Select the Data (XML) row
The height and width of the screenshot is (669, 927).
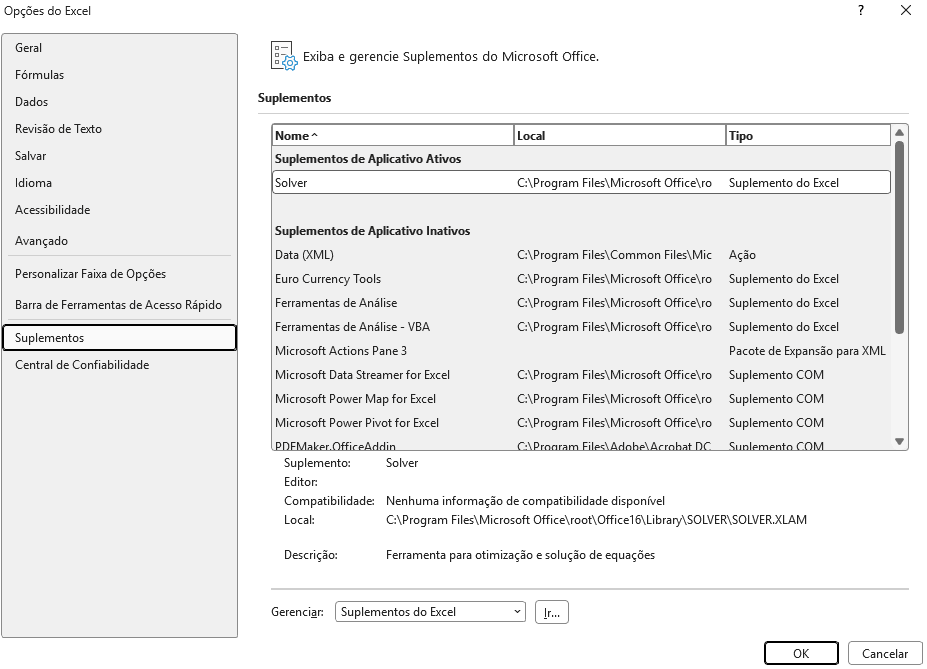(582, 255)
